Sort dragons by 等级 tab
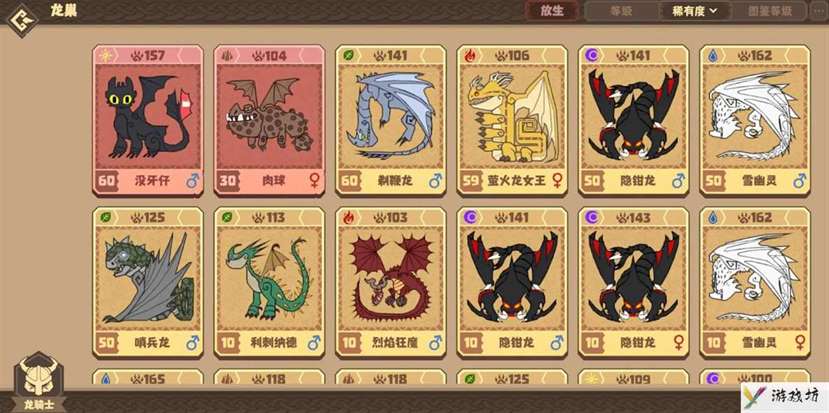The width and height of the screenshot is (829, 413). [x=622, y=11]
